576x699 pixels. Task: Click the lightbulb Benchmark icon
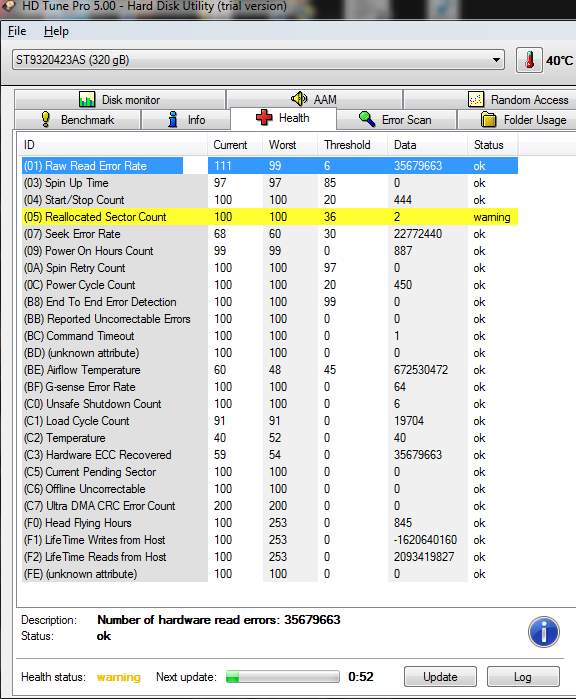(45, 119)
